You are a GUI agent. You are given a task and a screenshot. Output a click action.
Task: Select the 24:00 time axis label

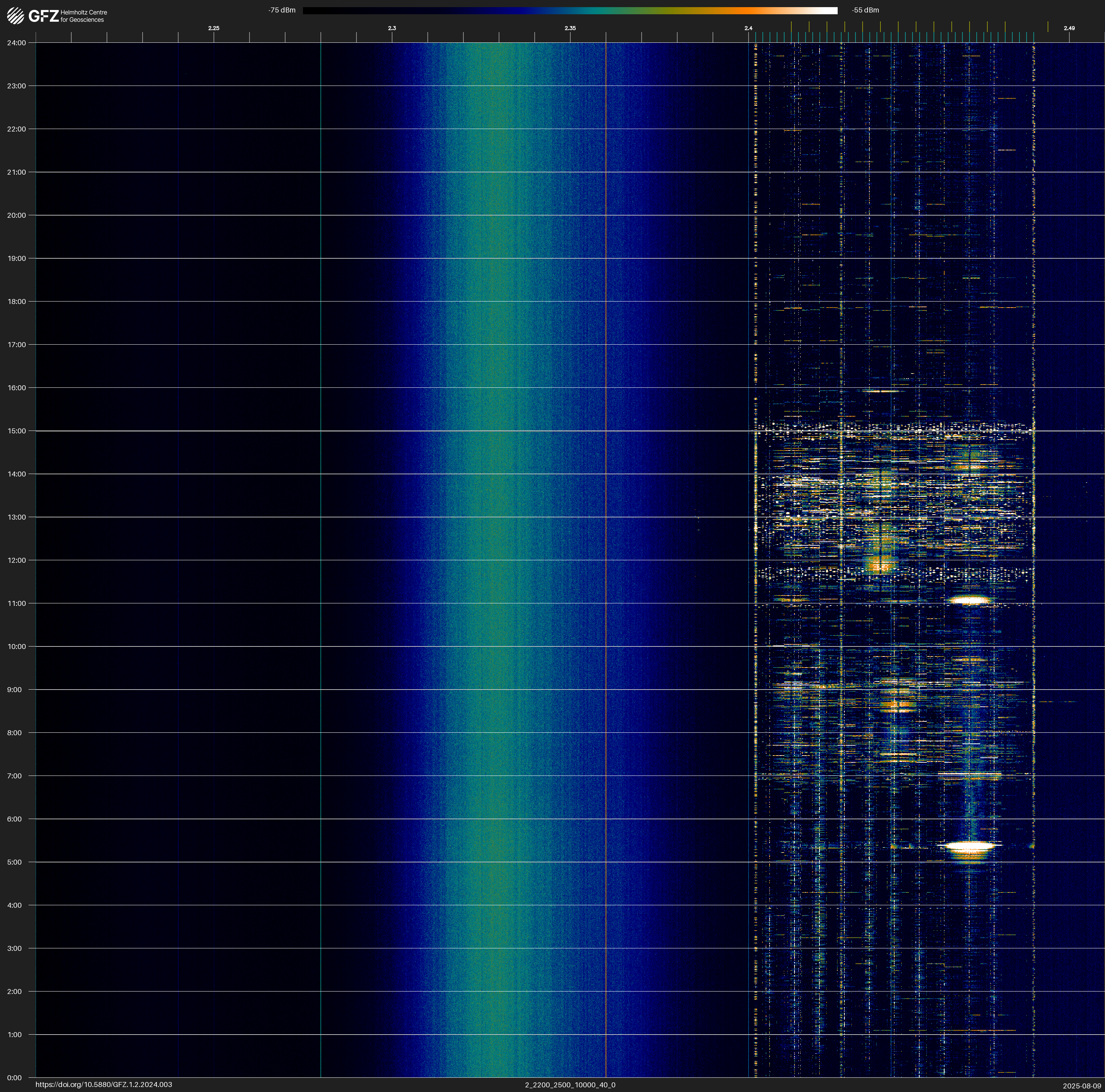point(17,43)
